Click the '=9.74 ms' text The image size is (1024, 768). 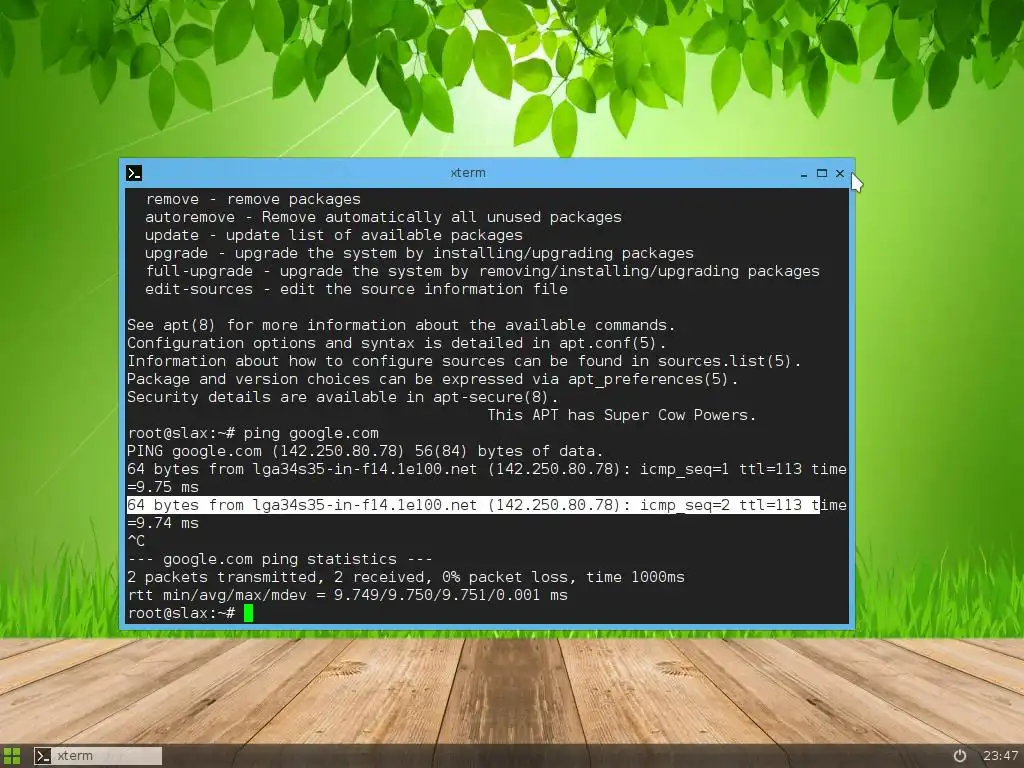coord(163,523)
